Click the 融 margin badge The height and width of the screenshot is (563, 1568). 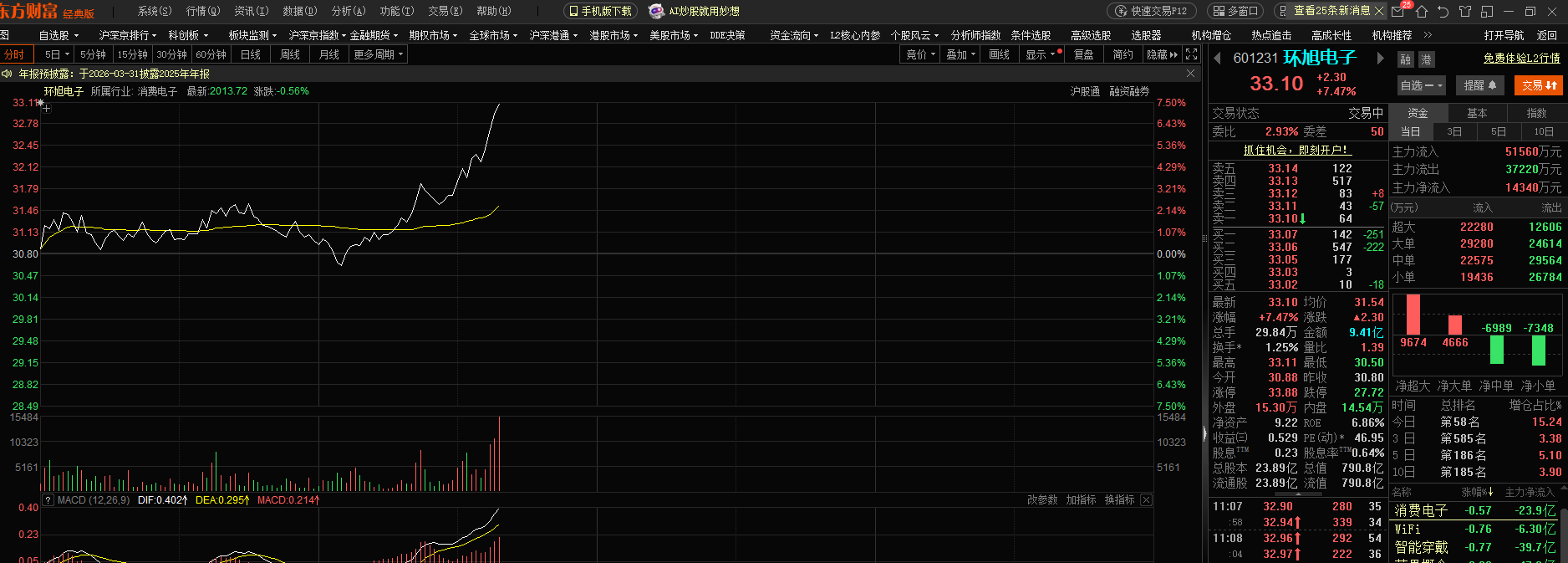(x=1406, y=59)
